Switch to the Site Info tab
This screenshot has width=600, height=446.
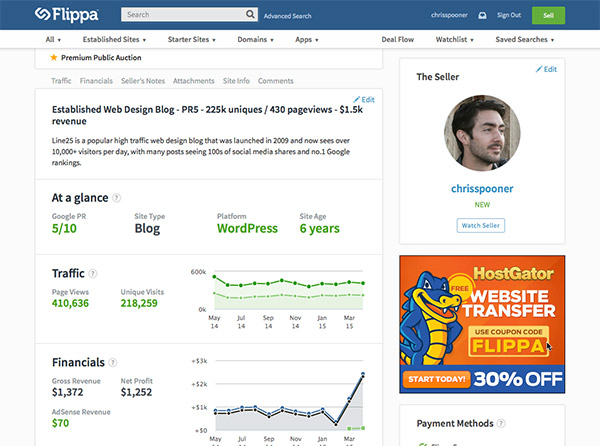coord(236,81)
